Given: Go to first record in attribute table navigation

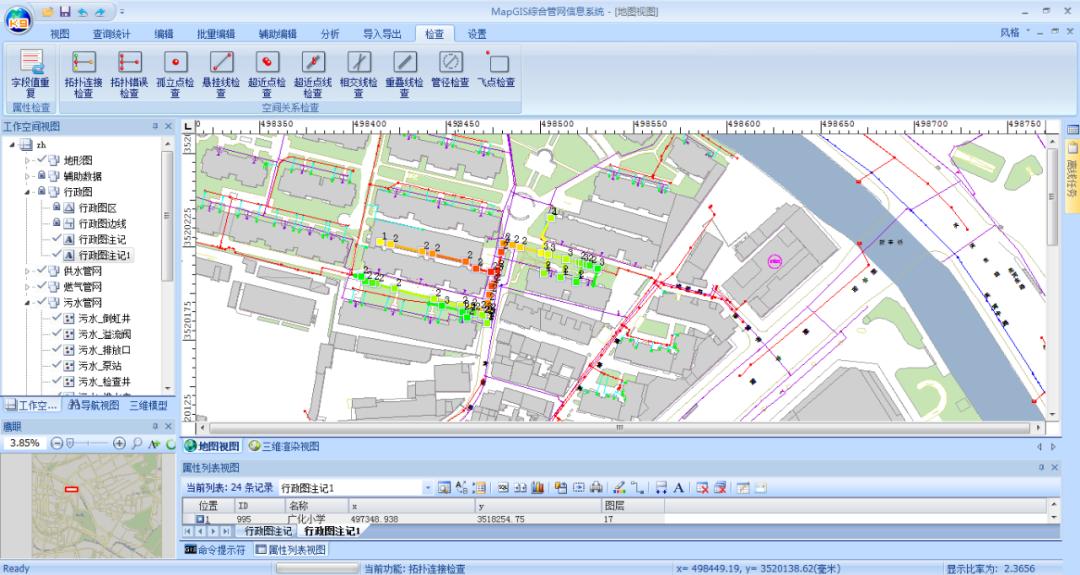Looking at the screenshot, I should [x=187, y=531].
